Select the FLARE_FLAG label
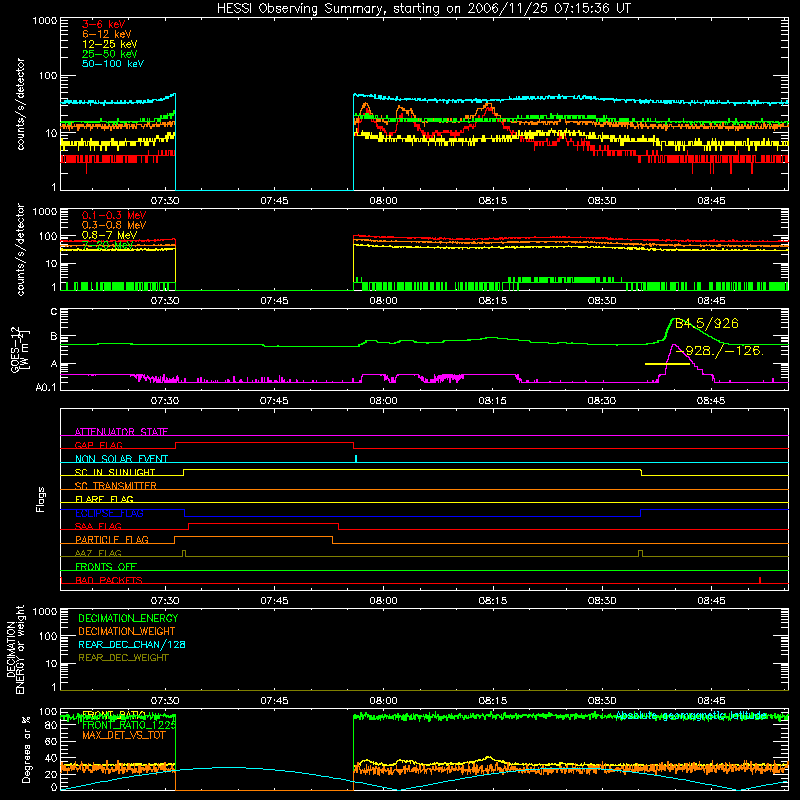Image resolution: width=800 pixels, height=800 pixels. coord(104,499)
